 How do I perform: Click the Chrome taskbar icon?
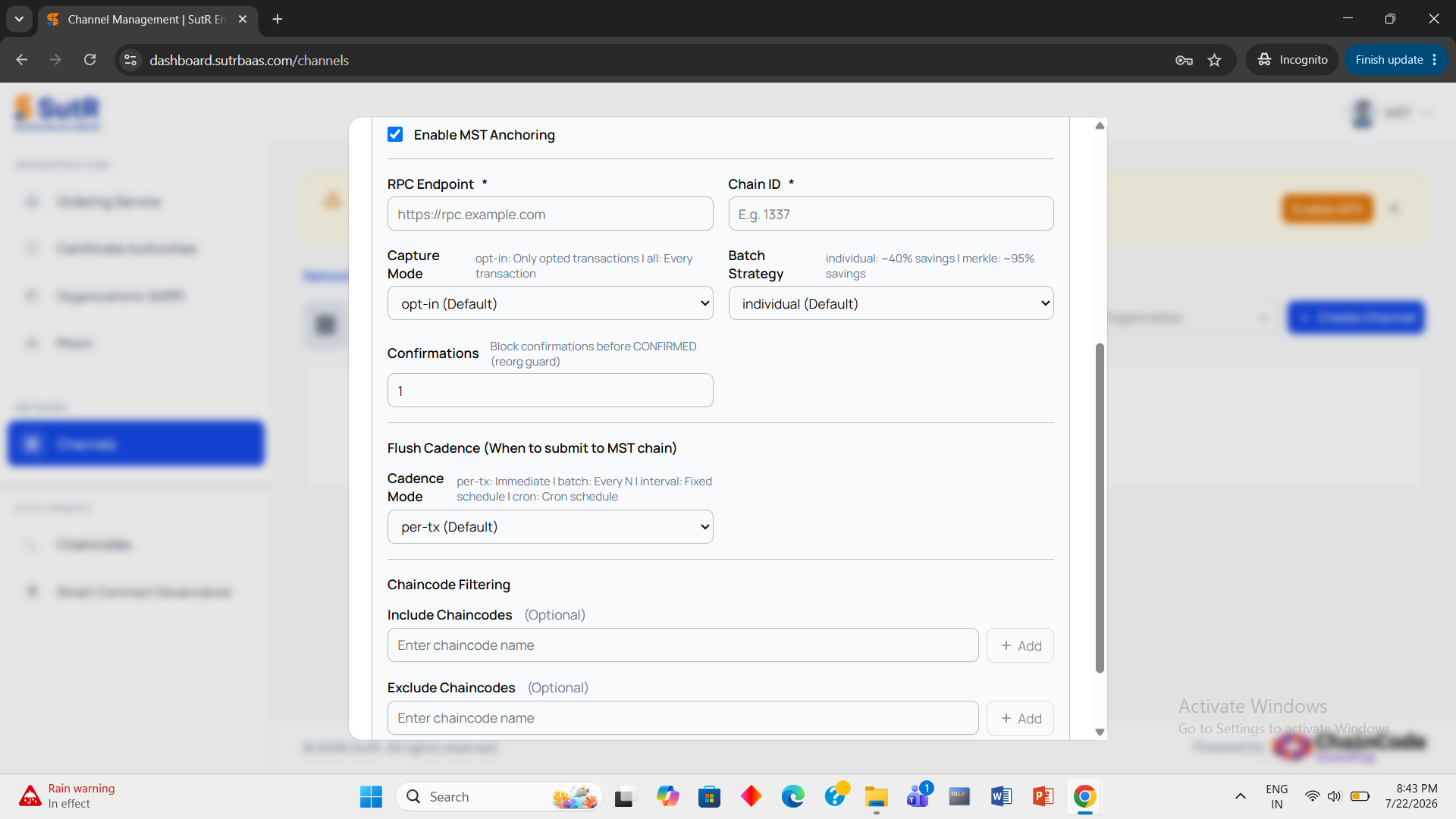(1084, 796)
